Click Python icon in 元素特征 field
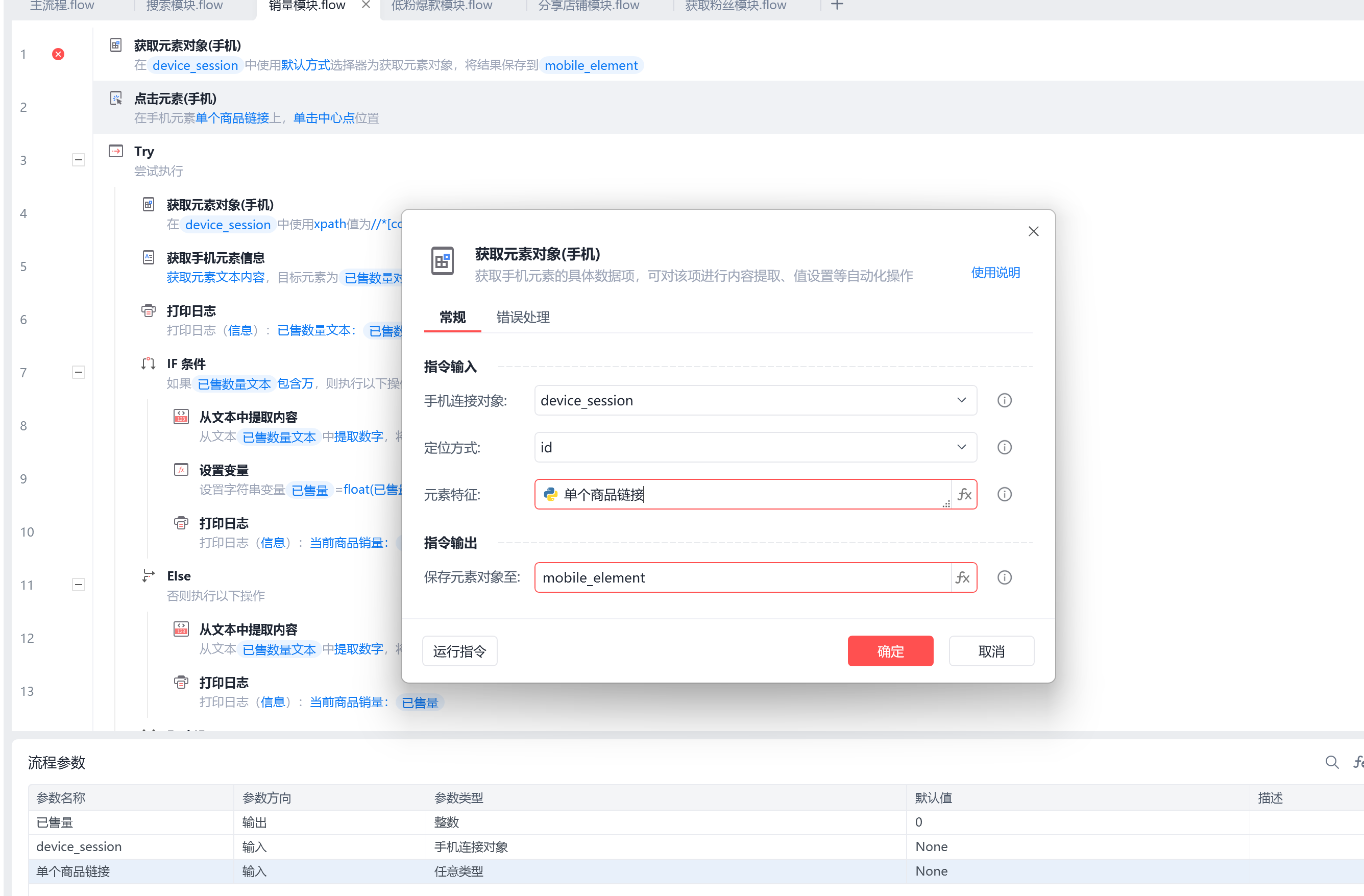 tap(550, 494)
